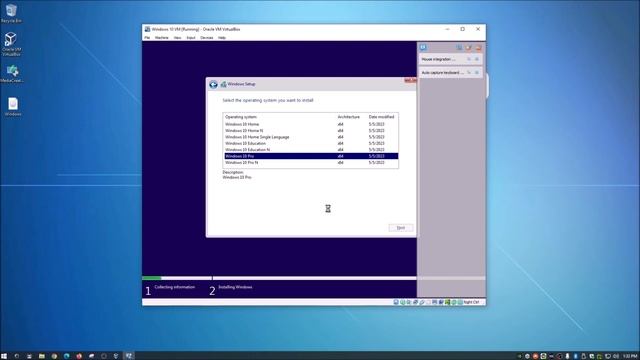The height and width of the screenshot is (360, 640).
Task: Click the back arrow in Windows Setup
Action: pos(213,84)
